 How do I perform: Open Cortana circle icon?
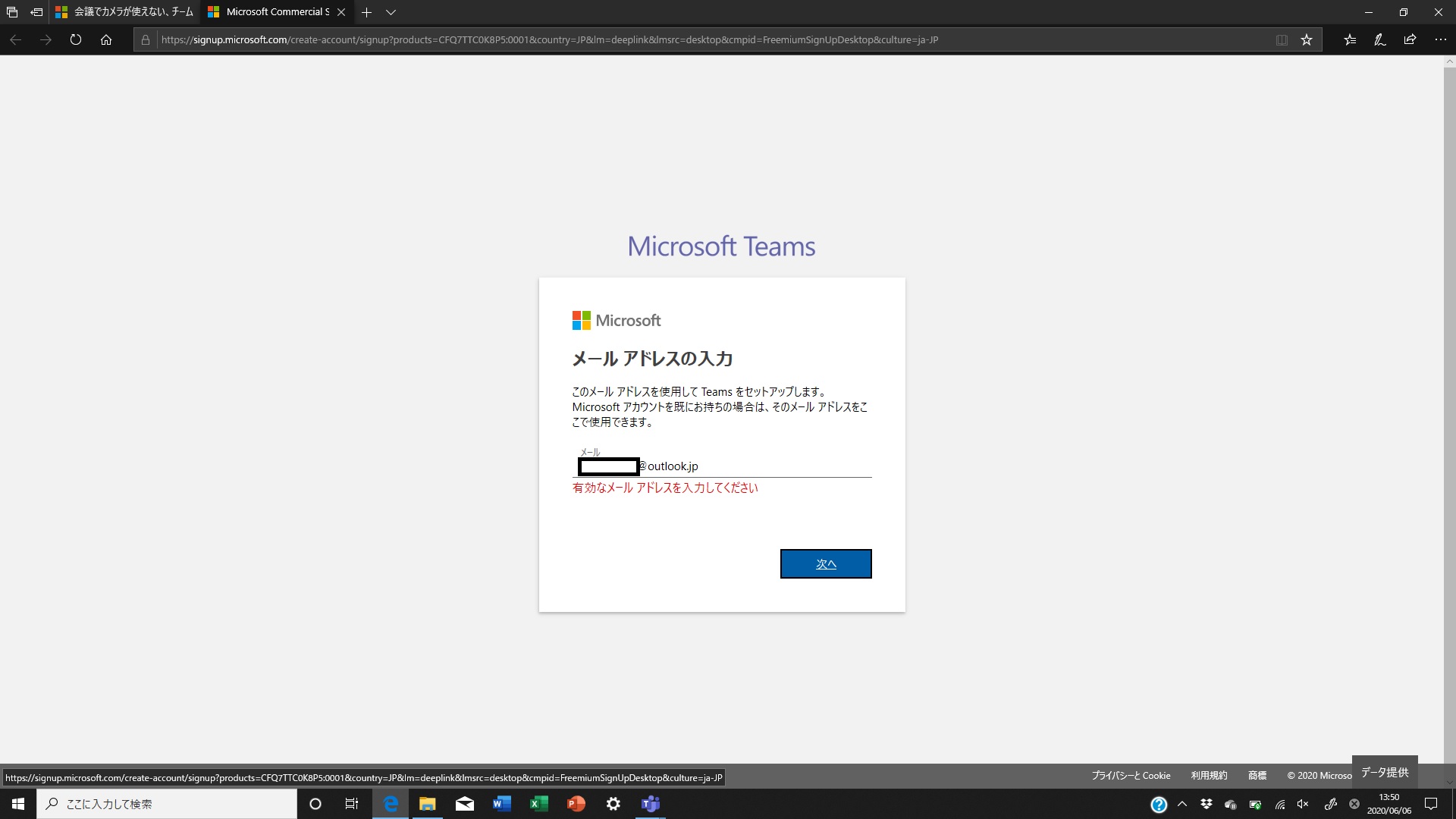coord(315,804)
